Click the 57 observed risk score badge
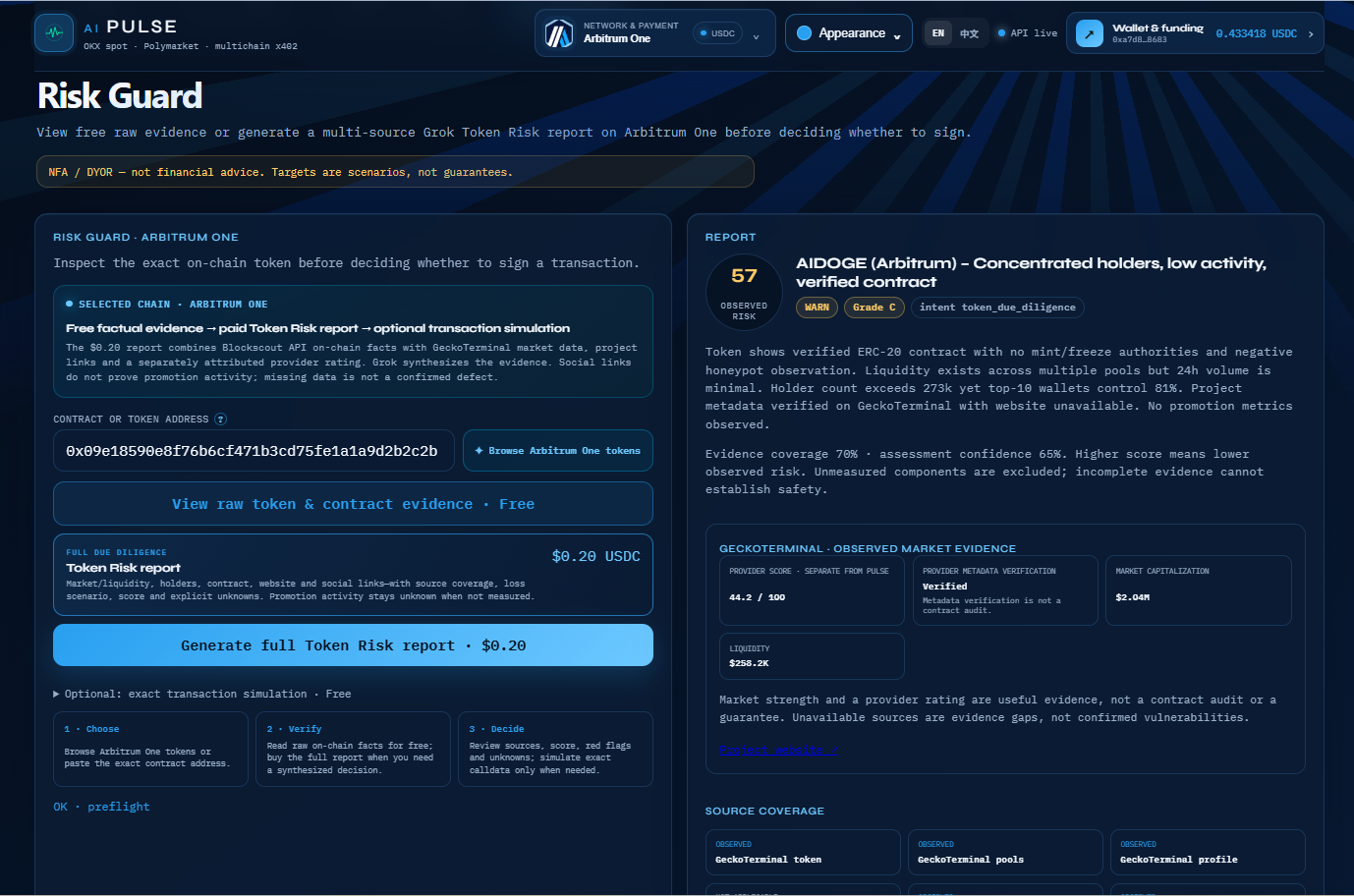 click(744, 292)
